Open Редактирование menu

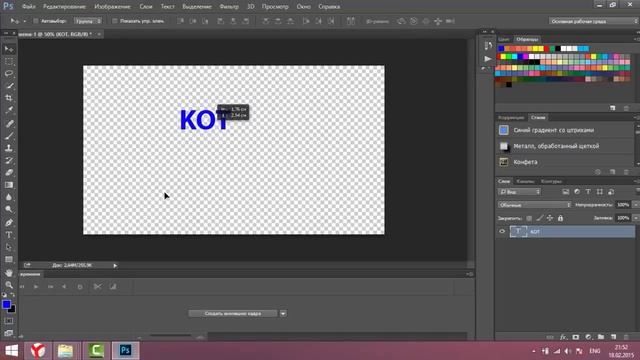point(64,7)
